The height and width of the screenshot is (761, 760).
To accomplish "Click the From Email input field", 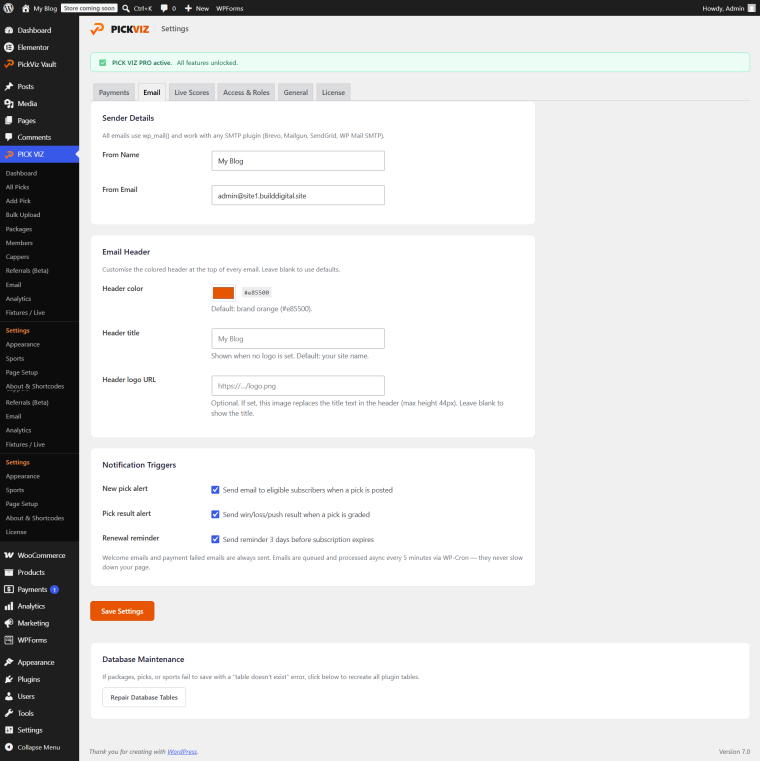I will [x=298, y=195].
